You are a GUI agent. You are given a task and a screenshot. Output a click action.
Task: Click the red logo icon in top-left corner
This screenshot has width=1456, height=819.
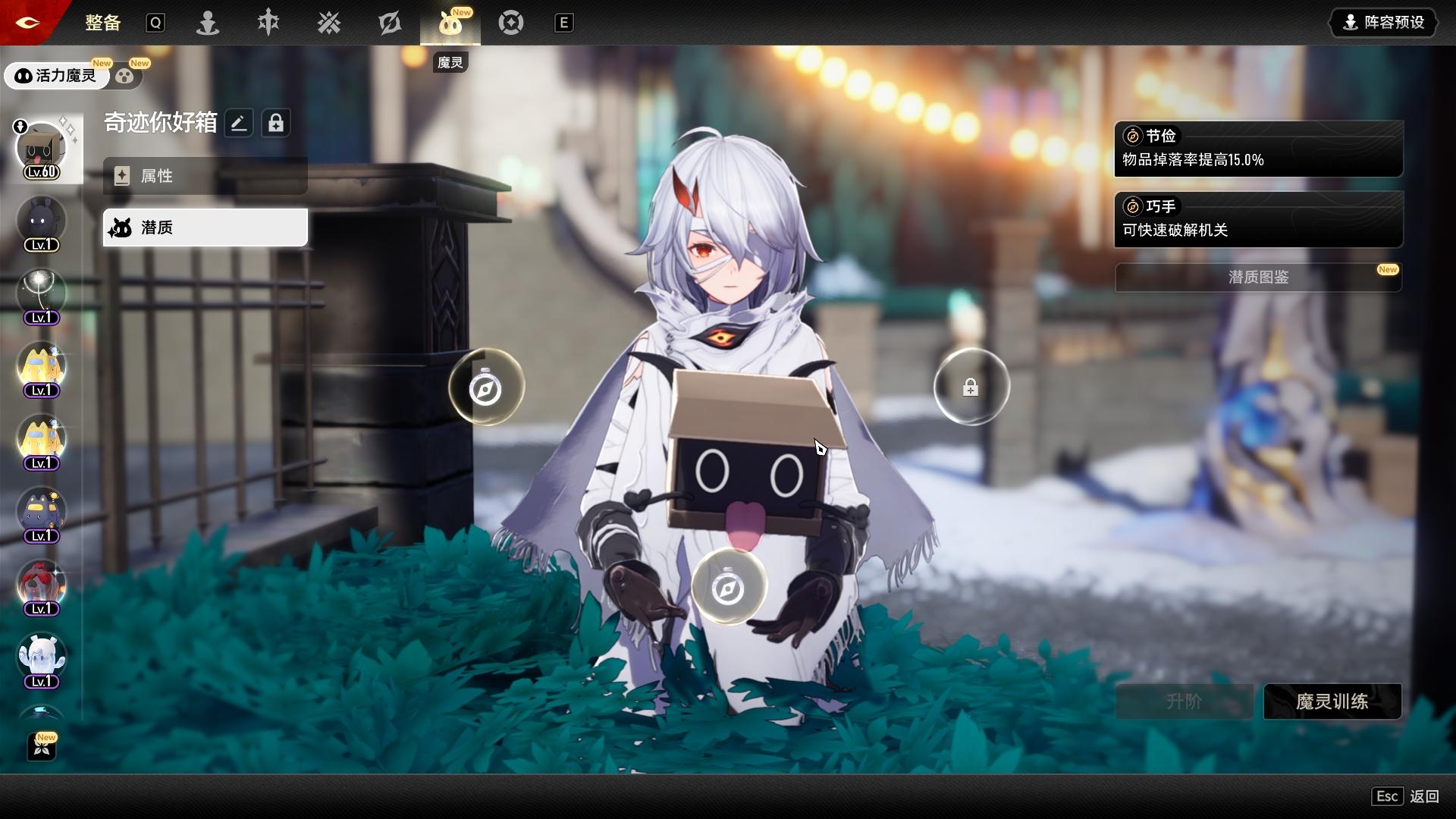pyautogui.click(x=27, y=23)
